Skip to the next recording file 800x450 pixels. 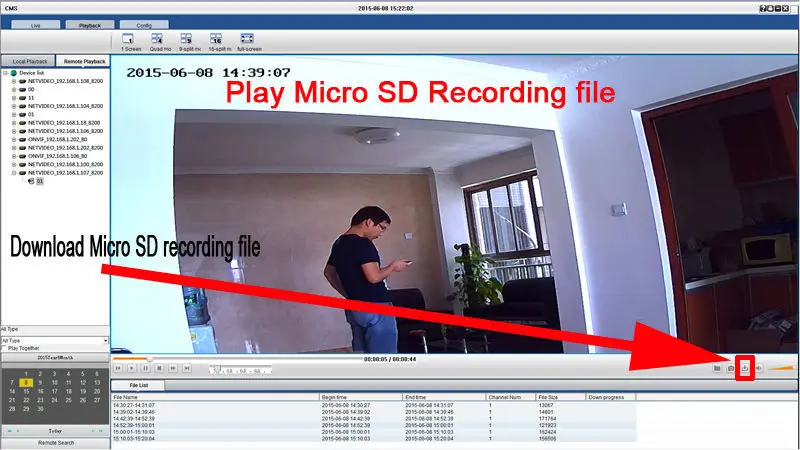click(x=187, y=368)
